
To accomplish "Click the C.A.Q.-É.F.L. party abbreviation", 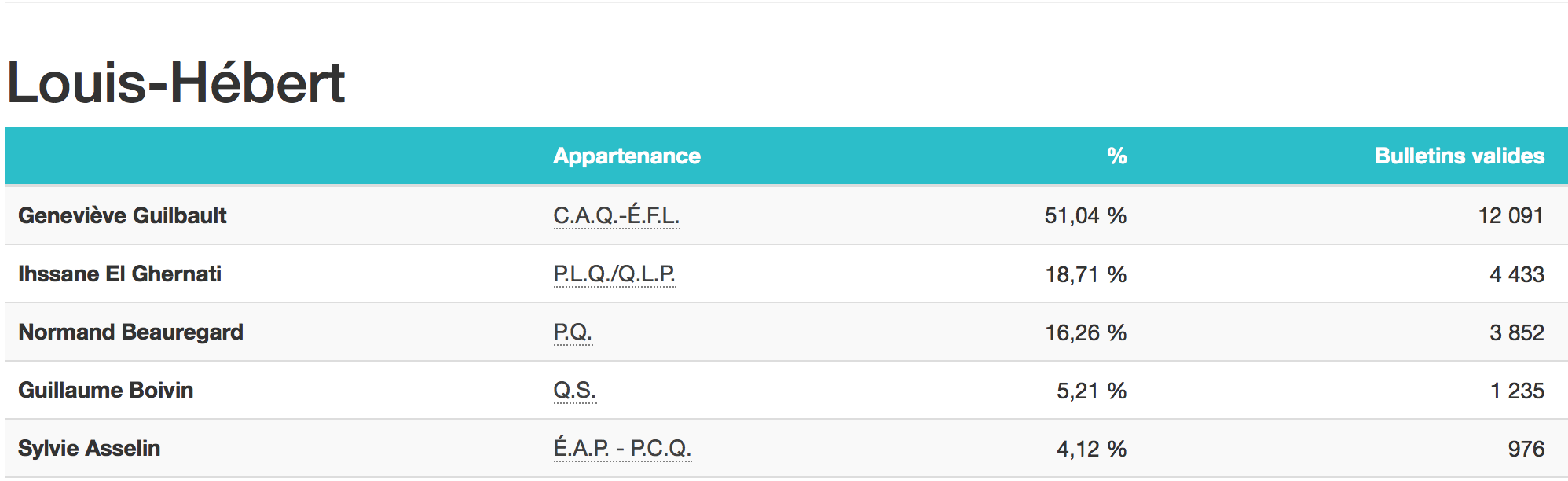I will click(617, 215).
